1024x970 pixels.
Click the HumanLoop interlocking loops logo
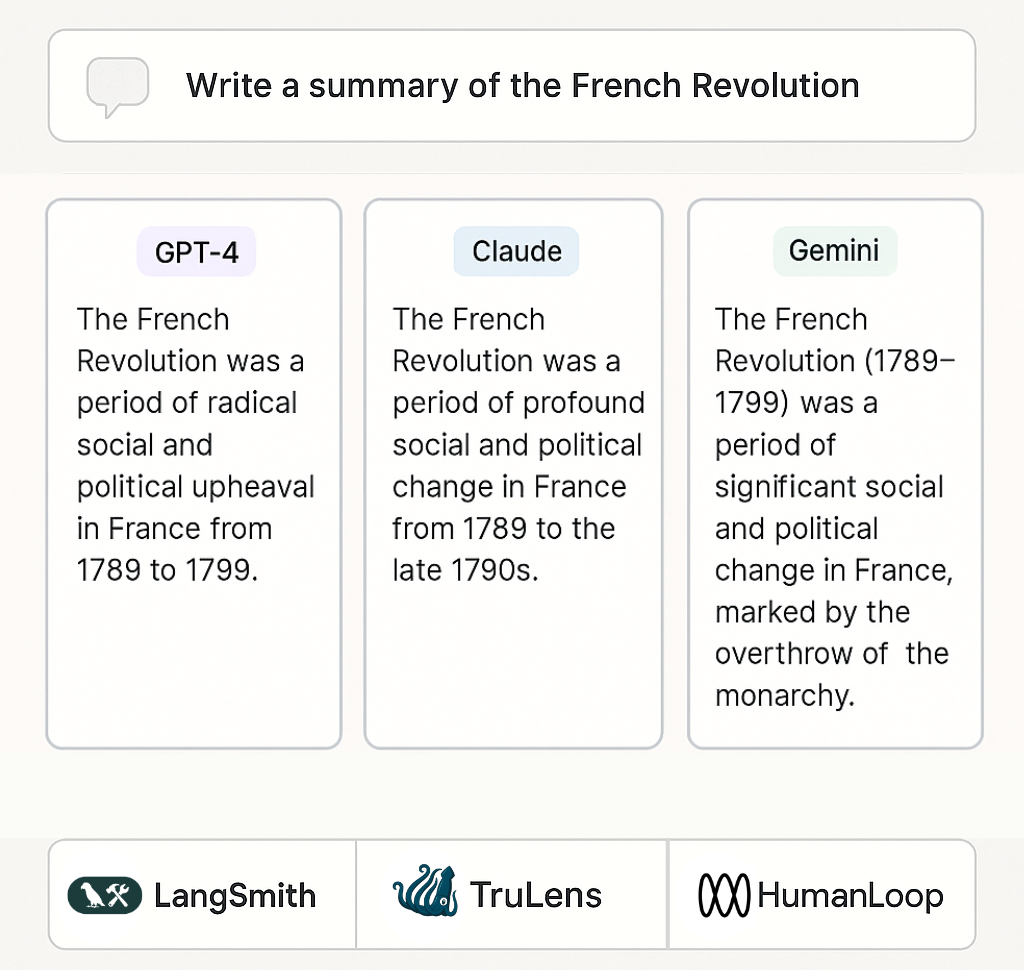tap(724, 895)
